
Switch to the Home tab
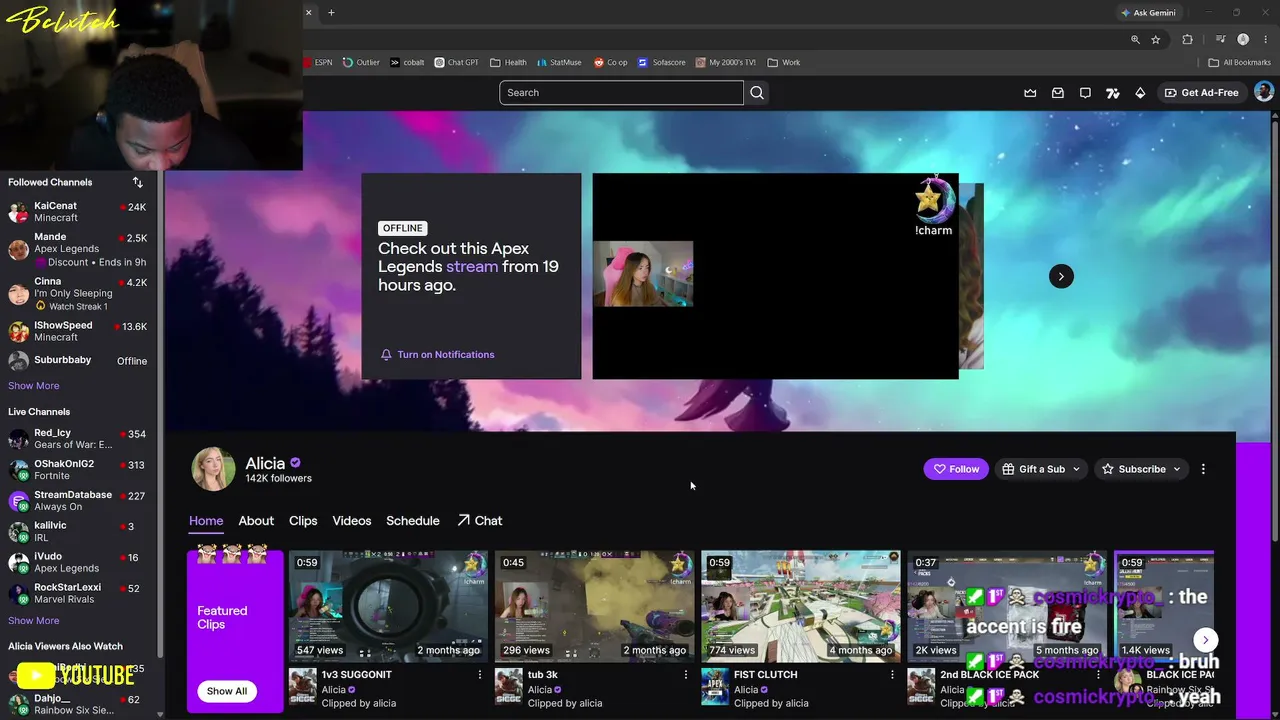206,521
